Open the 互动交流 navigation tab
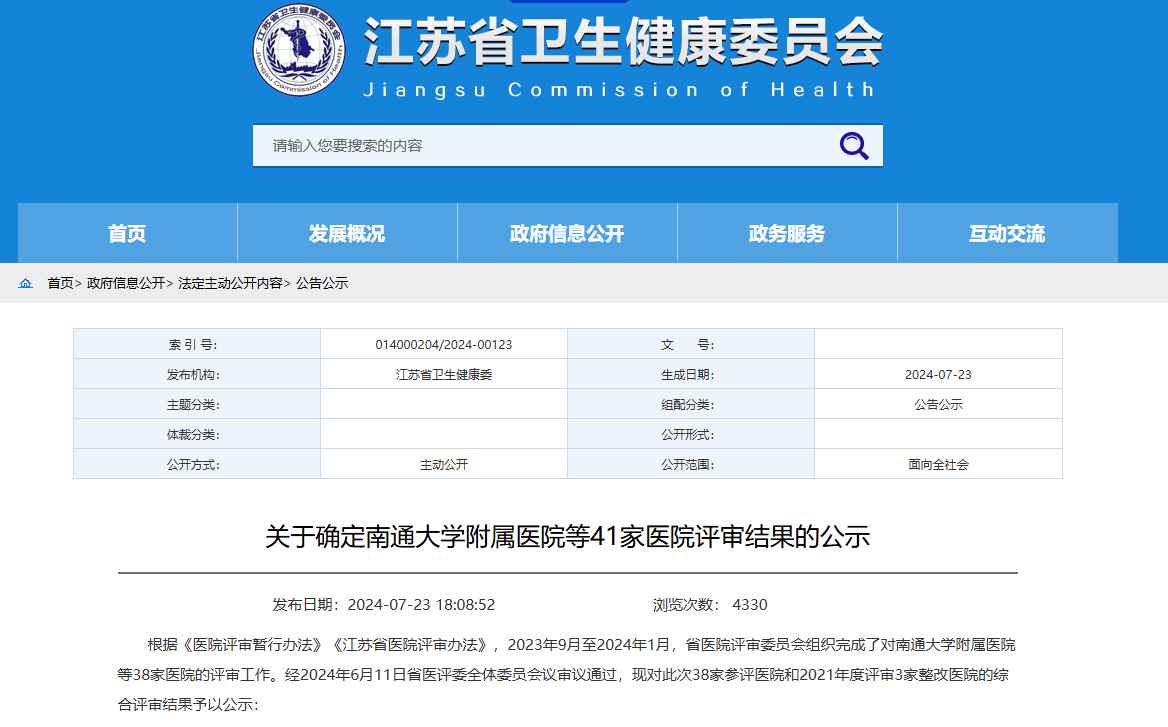This screenshot has width=1168, height=727. (1006, 233)
